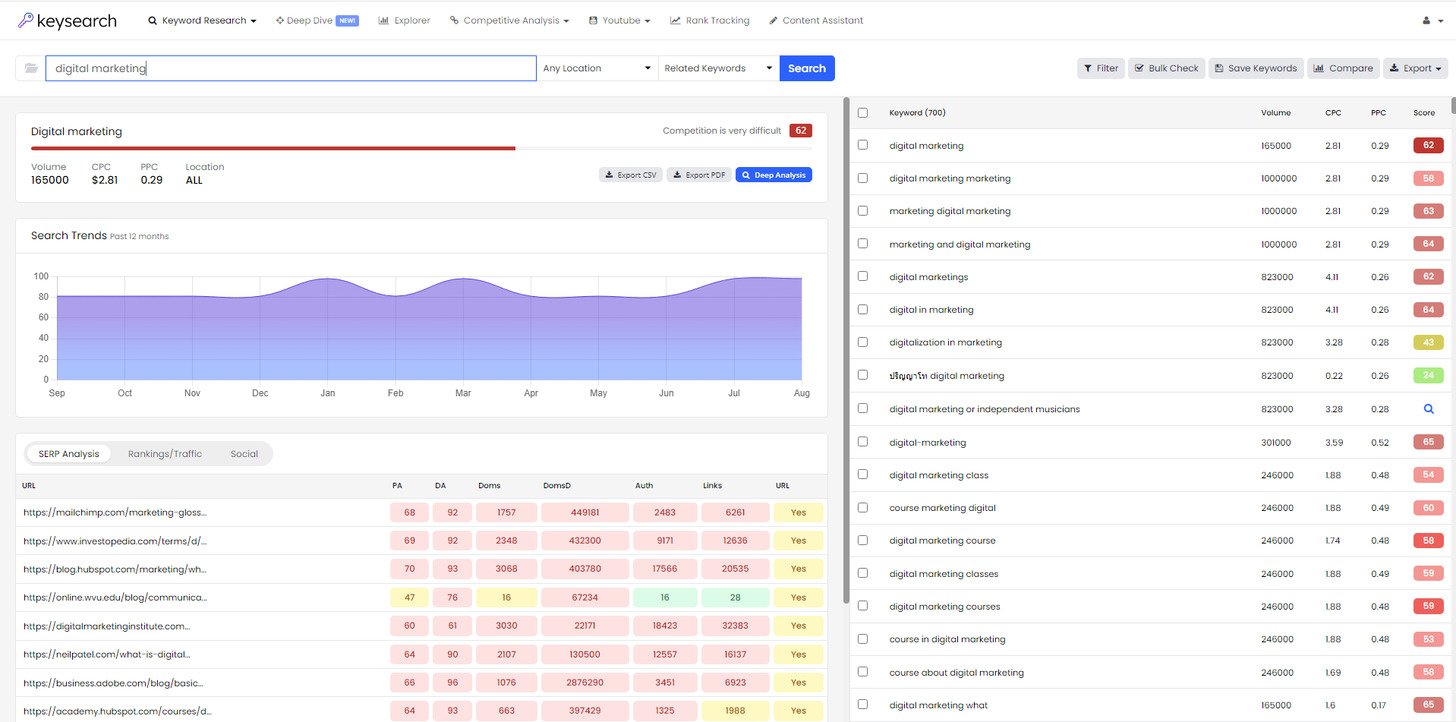
Task: Tick checkbox for 'digital marketing course' keyword
Action: (863, 541)
